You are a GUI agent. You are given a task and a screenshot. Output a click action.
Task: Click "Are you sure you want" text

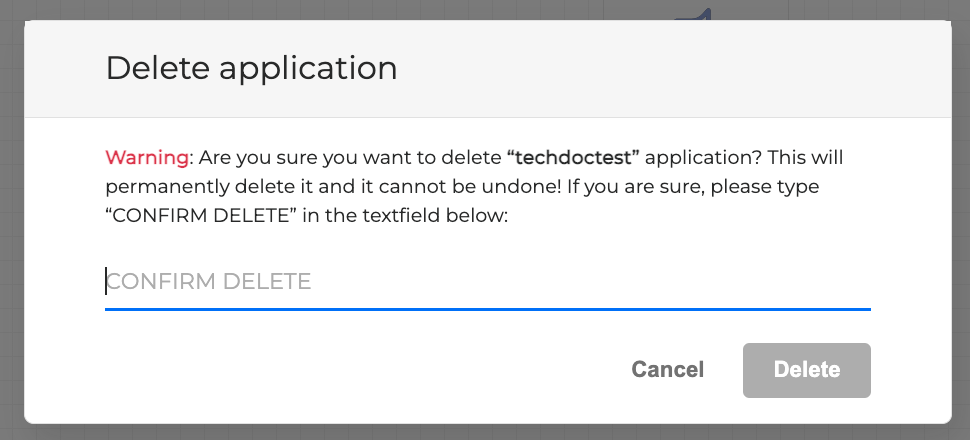click(283, 158)
